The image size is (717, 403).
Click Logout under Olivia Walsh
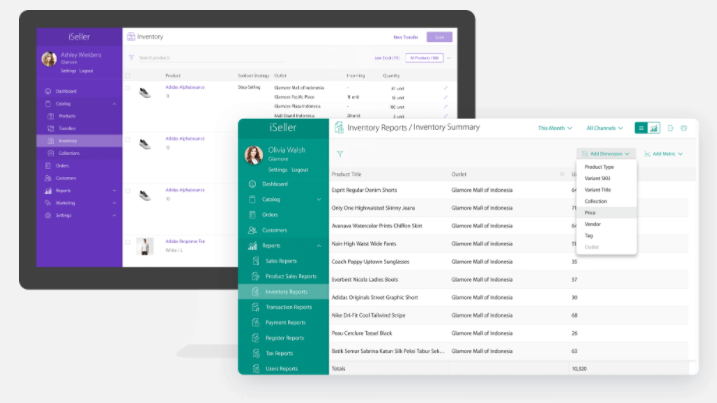pos(300,170)
